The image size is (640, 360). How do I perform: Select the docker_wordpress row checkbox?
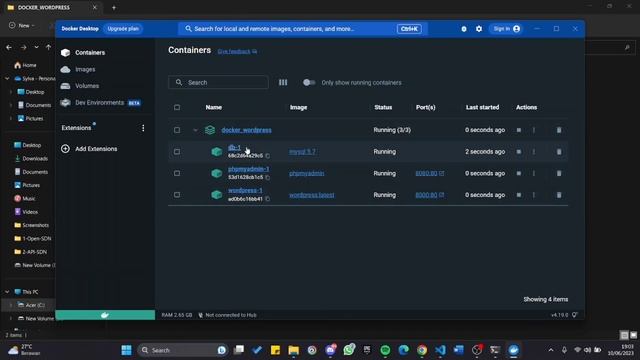[177, 130]
